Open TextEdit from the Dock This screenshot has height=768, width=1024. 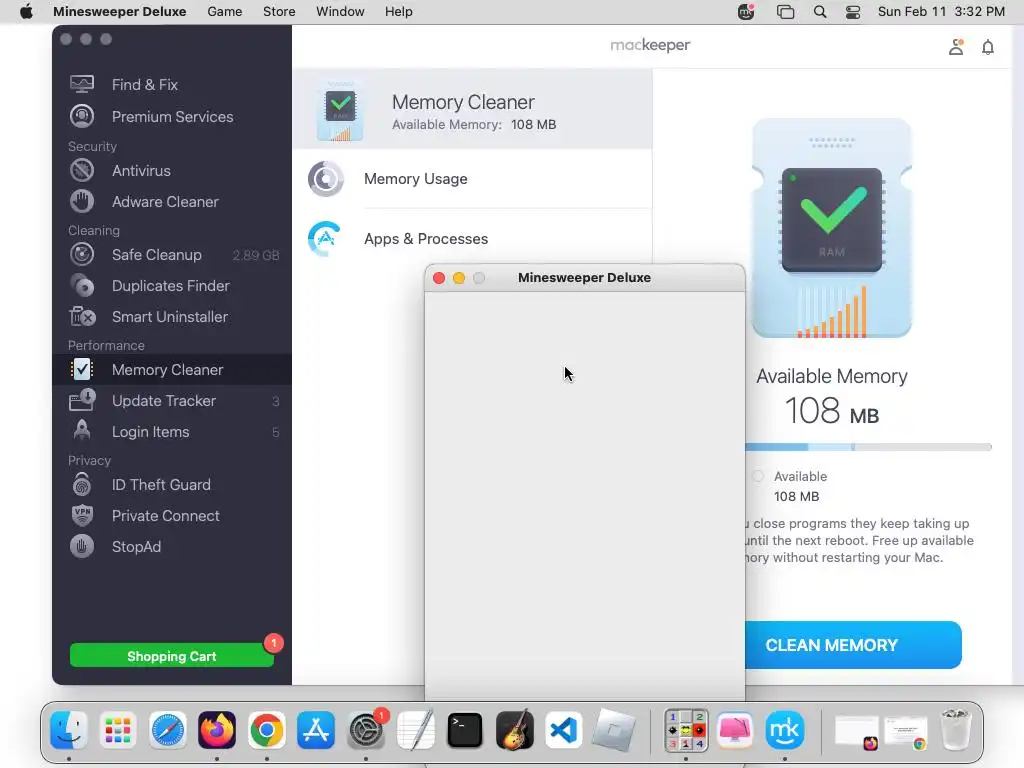tap(415, 730)
